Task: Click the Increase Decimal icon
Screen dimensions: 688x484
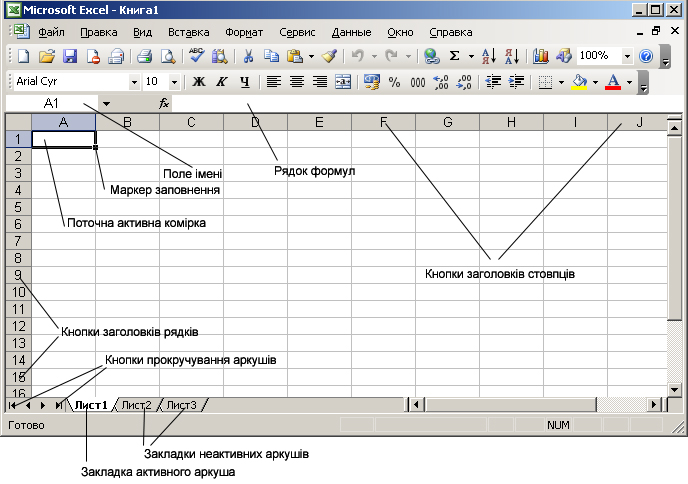Action: click(441, 82)
